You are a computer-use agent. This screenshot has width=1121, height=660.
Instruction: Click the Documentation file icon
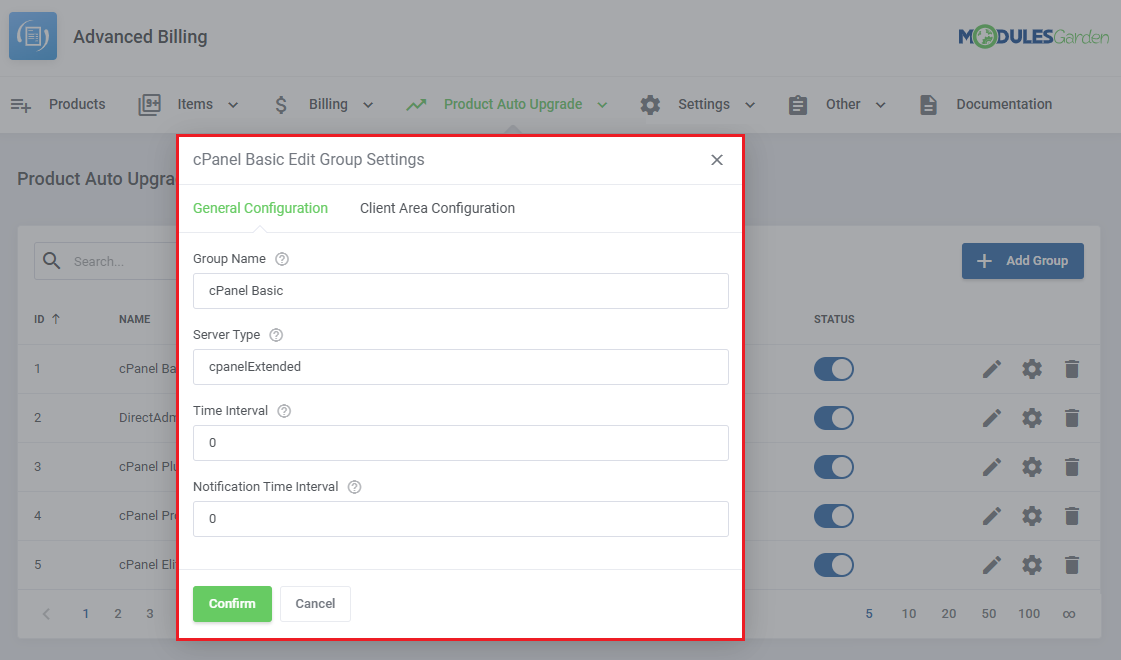[x=928, y=105]
